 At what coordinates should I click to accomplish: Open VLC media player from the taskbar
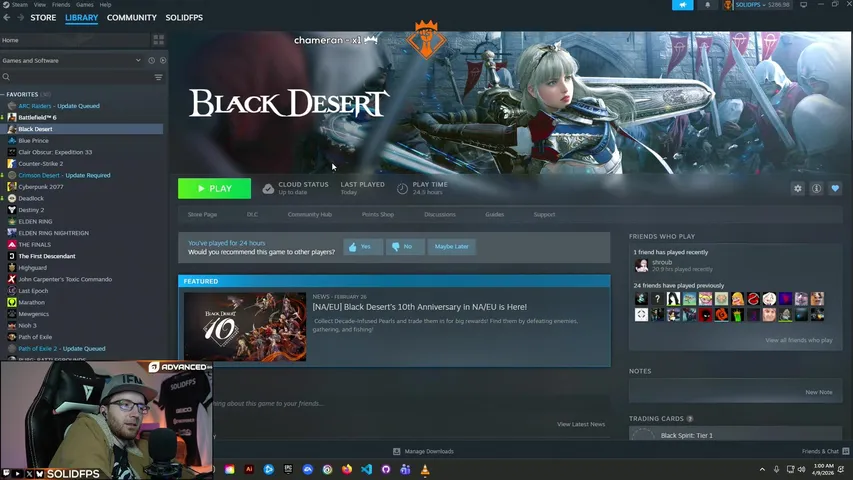pos(425,469)
